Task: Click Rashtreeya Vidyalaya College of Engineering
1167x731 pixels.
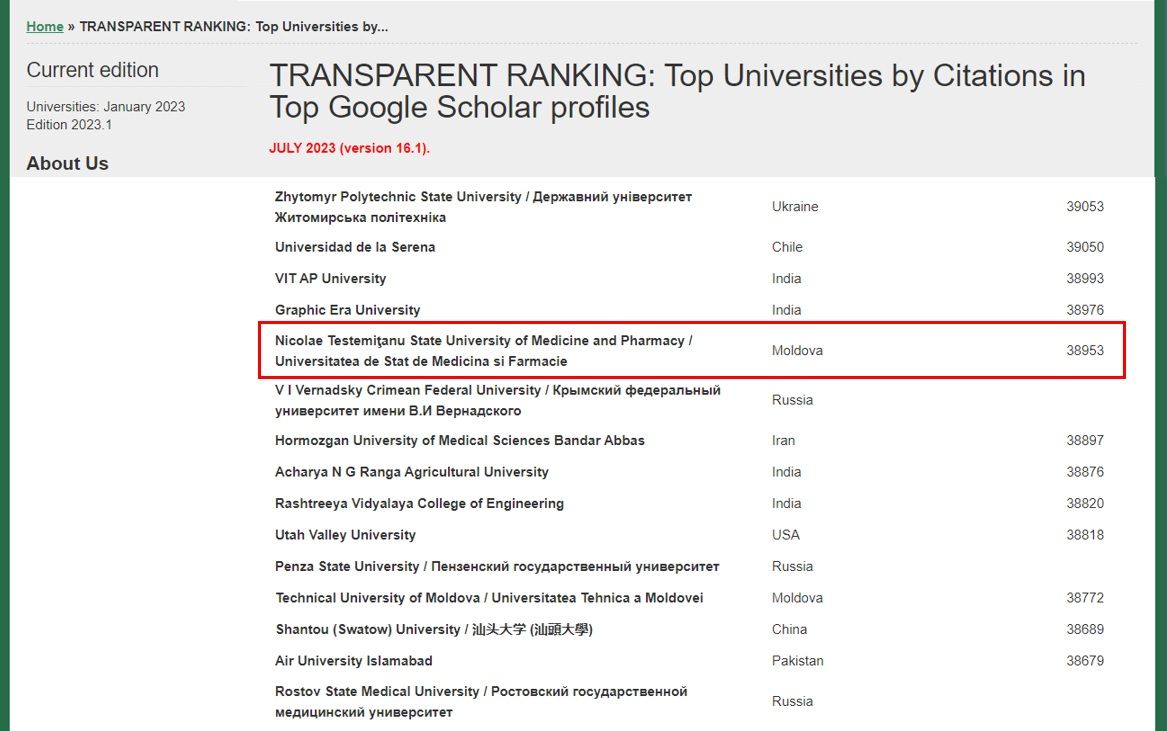Action: click(x=419, y=504)
